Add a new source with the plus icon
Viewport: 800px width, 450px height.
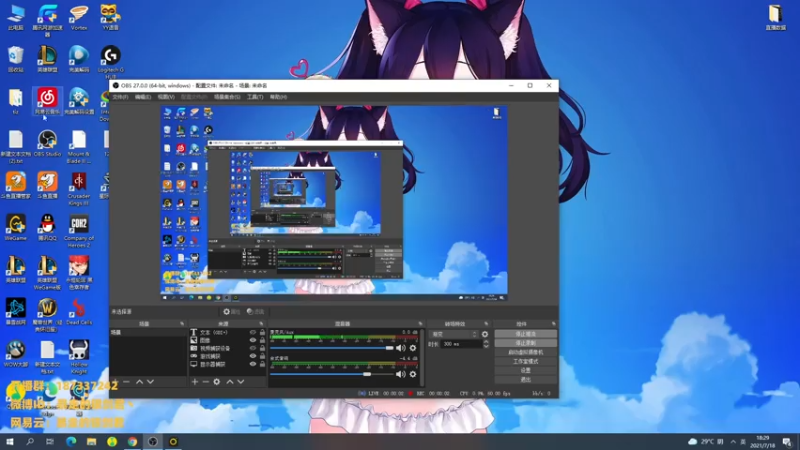[x=194, y=382]
